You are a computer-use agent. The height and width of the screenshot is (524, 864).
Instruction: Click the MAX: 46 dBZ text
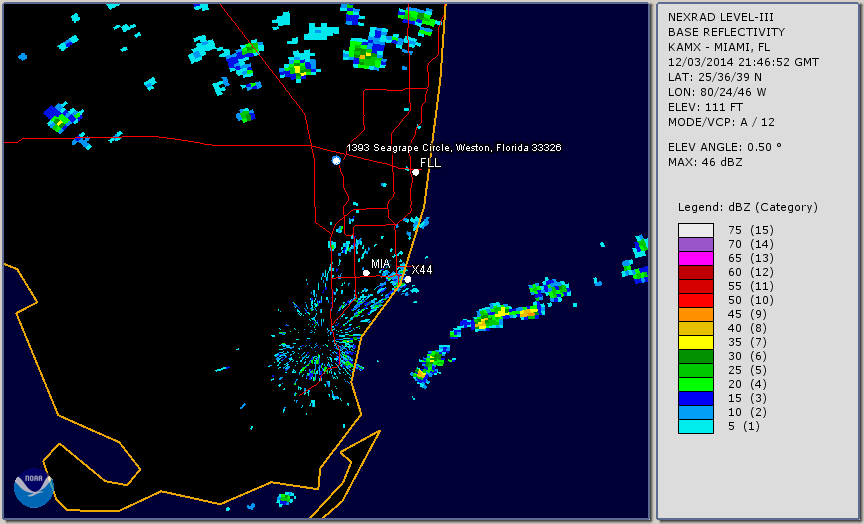point(705,162)
